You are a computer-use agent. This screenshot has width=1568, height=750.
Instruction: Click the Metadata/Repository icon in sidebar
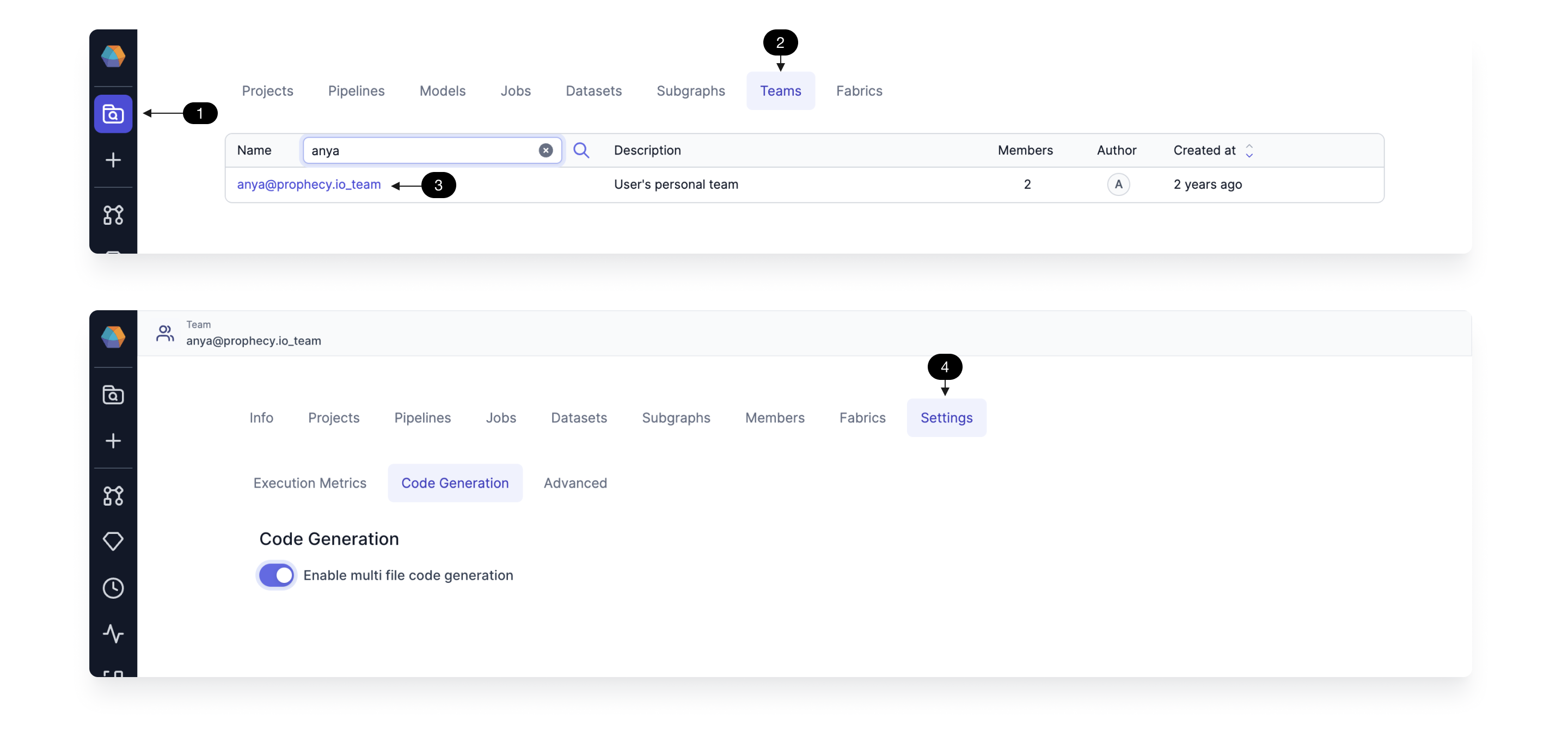113,113
